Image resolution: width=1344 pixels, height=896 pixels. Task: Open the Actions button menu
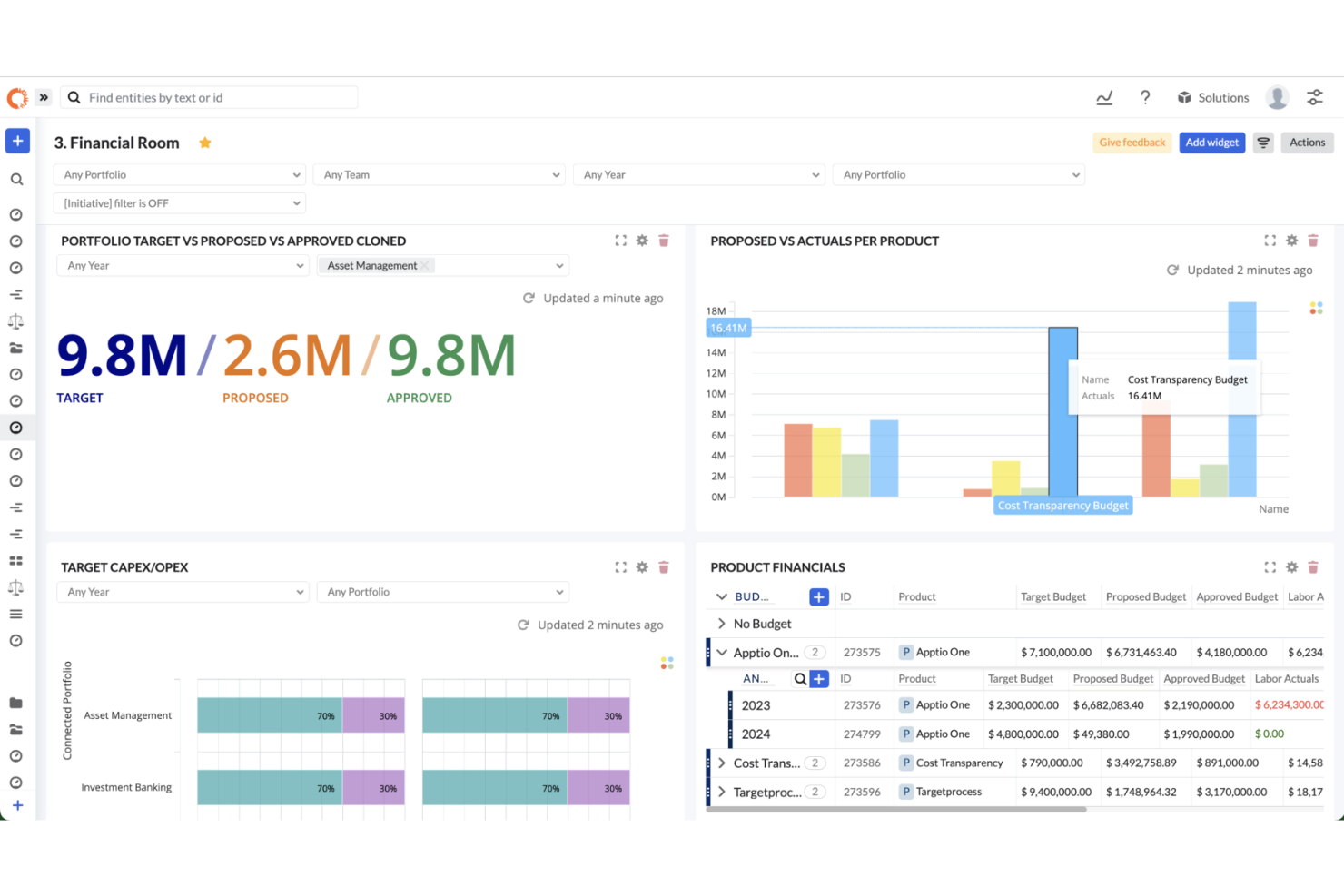[x=1308, y=143]
